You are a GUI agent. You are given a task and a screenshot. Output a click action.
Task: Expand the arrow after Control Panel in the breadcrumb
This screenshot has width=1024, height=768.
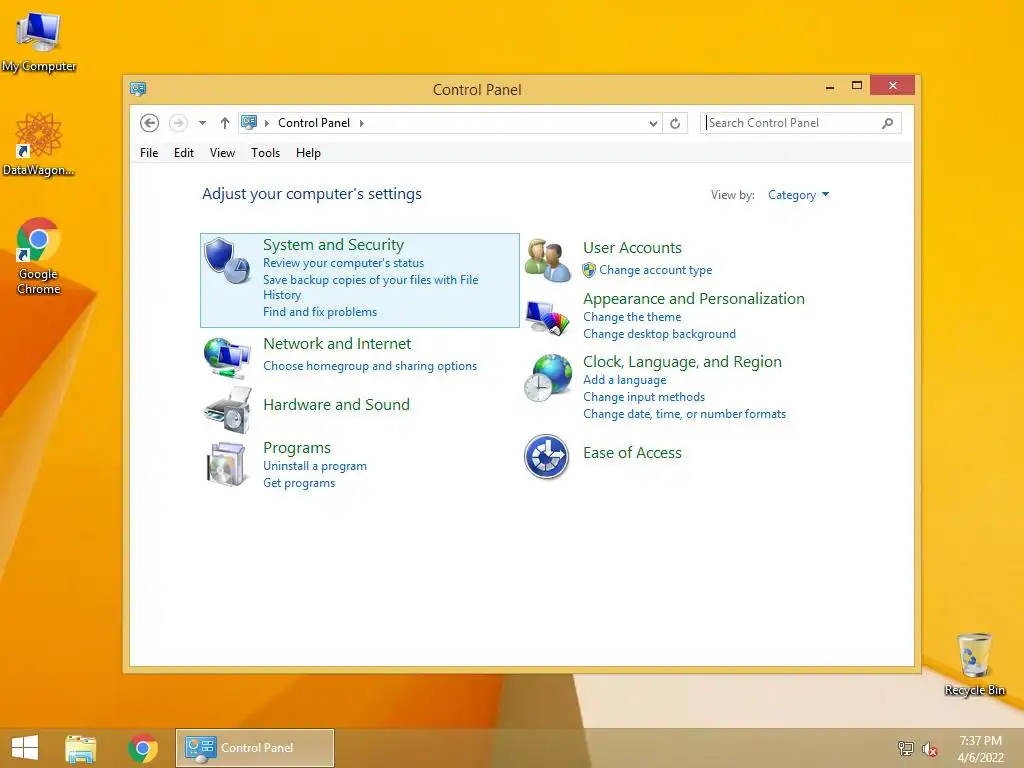(x=361, y=123)
